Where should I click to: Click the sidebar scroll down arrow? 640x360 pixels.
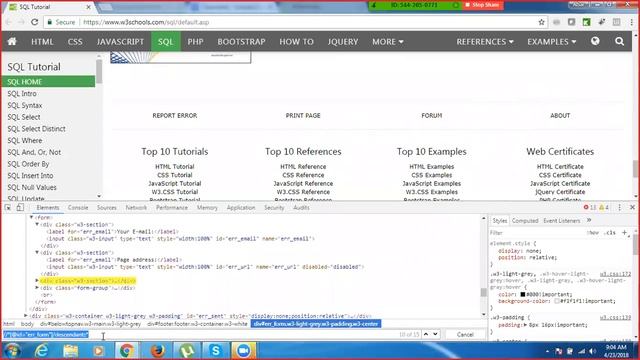(x=99, y=196)
